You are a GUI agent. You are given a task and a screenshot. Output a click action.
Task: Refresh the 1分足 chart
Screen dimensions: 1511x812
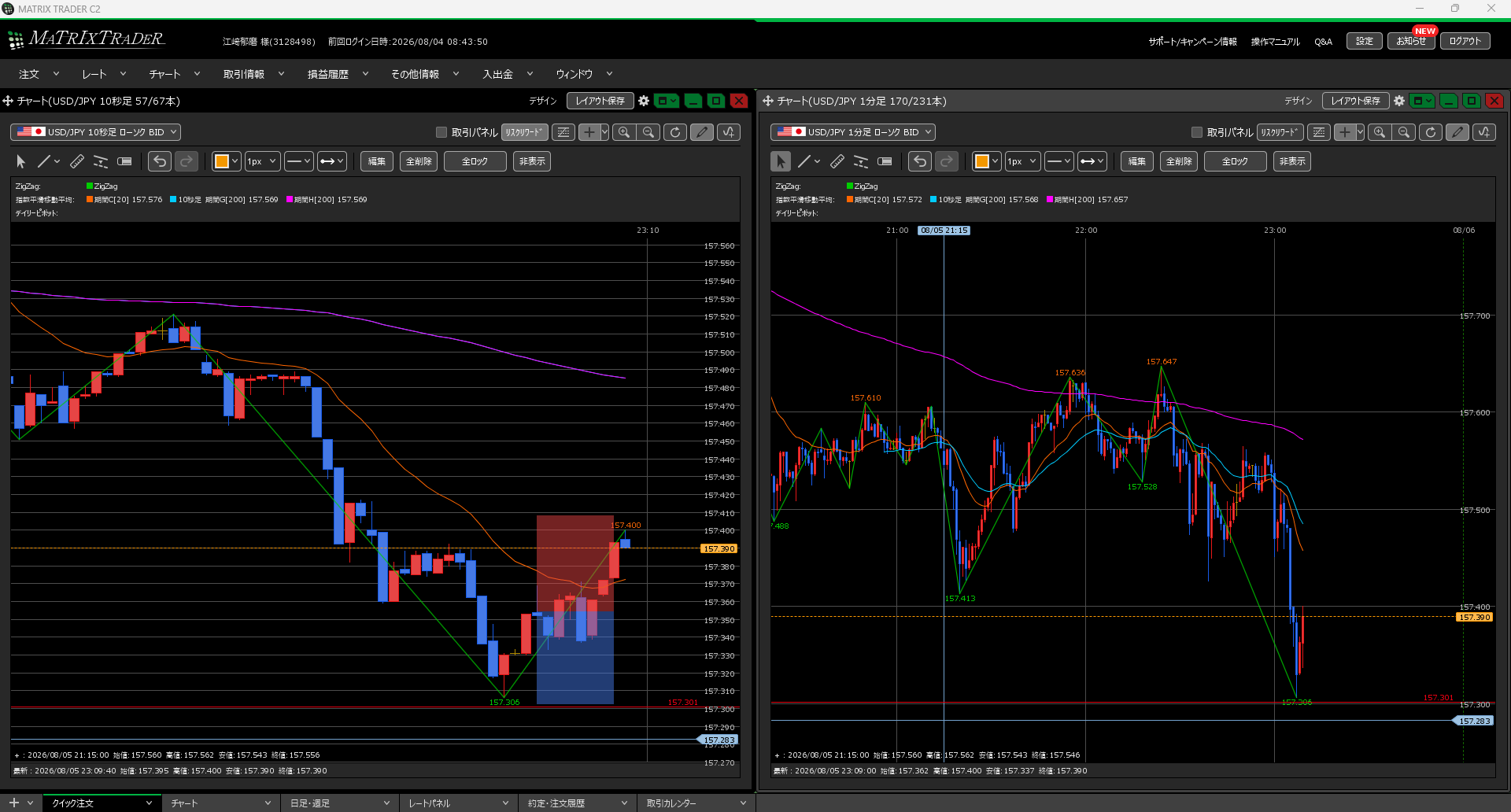[x=1431, y=132]
